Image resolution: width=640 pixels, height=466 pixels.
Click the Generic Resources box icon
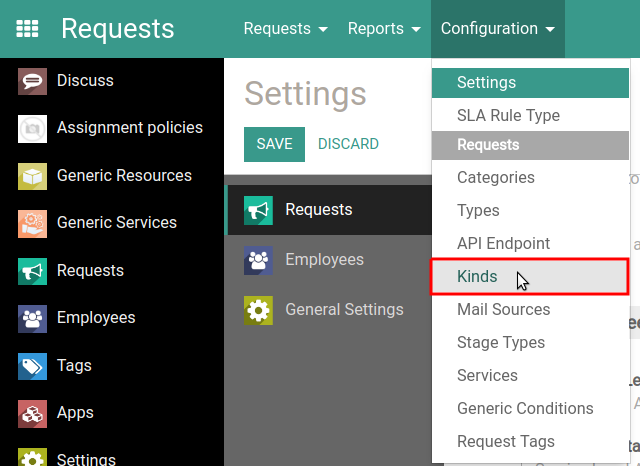click(32, 176)
